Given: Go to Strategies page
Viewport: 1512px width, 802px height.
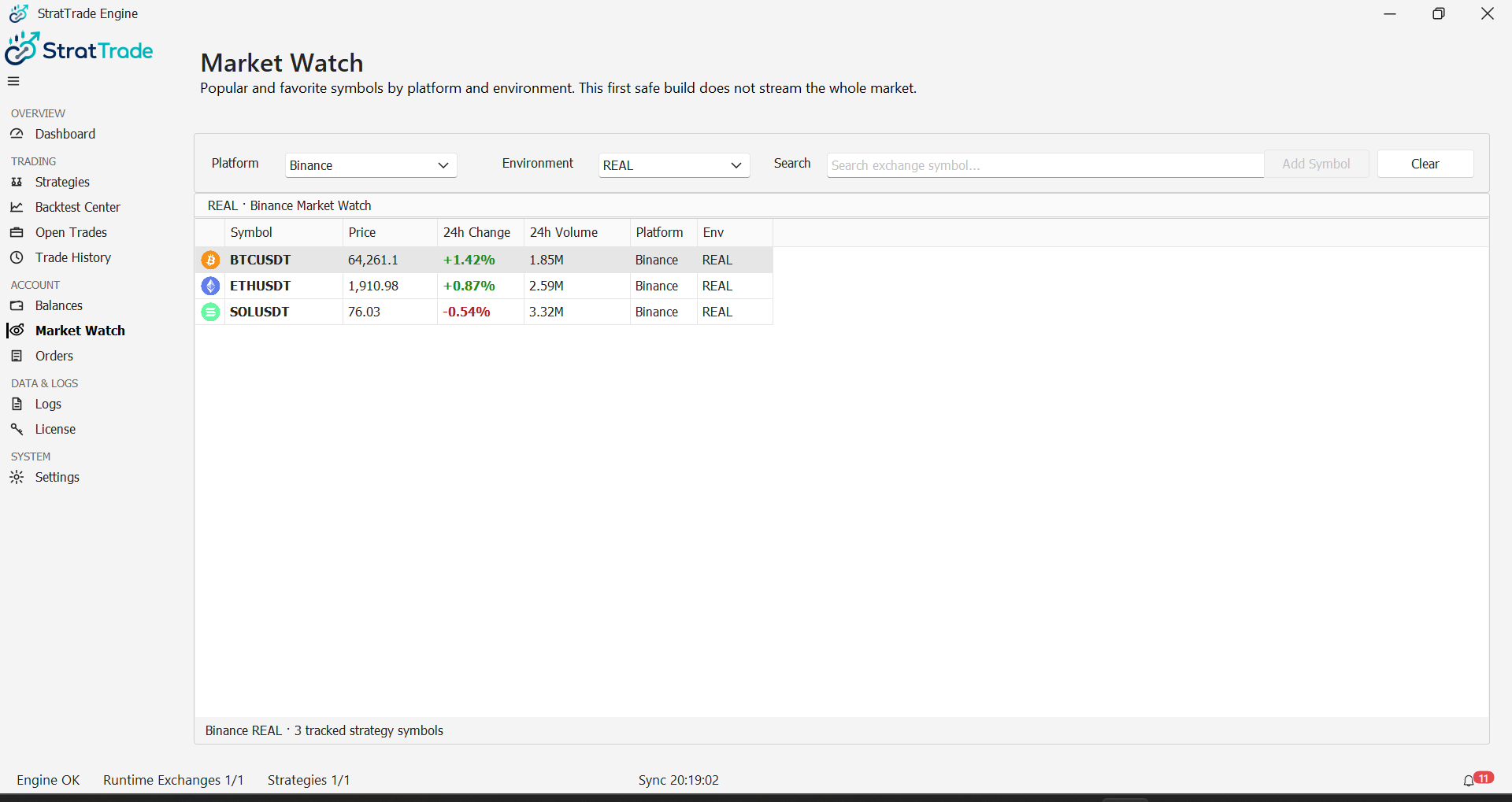Looking at the screenshot, I should pyautogui.click(x=62, y=182).
